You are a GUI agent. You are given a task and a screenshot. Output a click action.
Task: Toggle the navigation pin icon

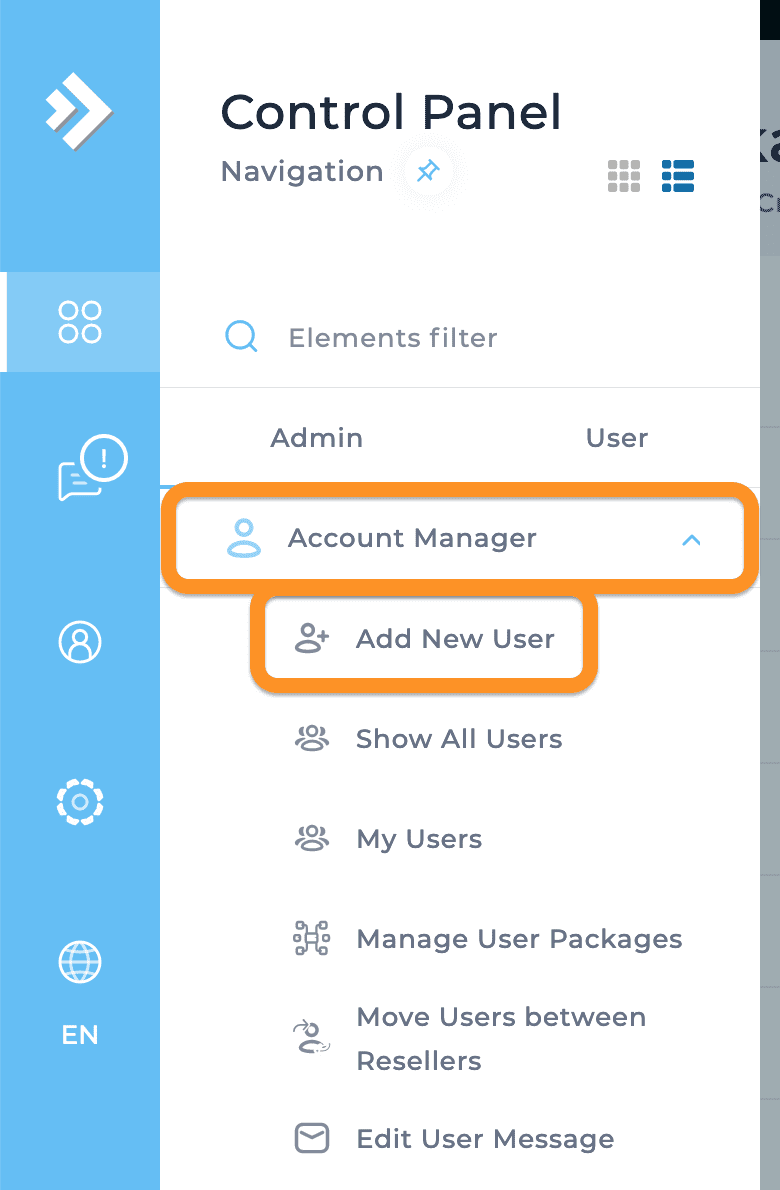[429, 172]
